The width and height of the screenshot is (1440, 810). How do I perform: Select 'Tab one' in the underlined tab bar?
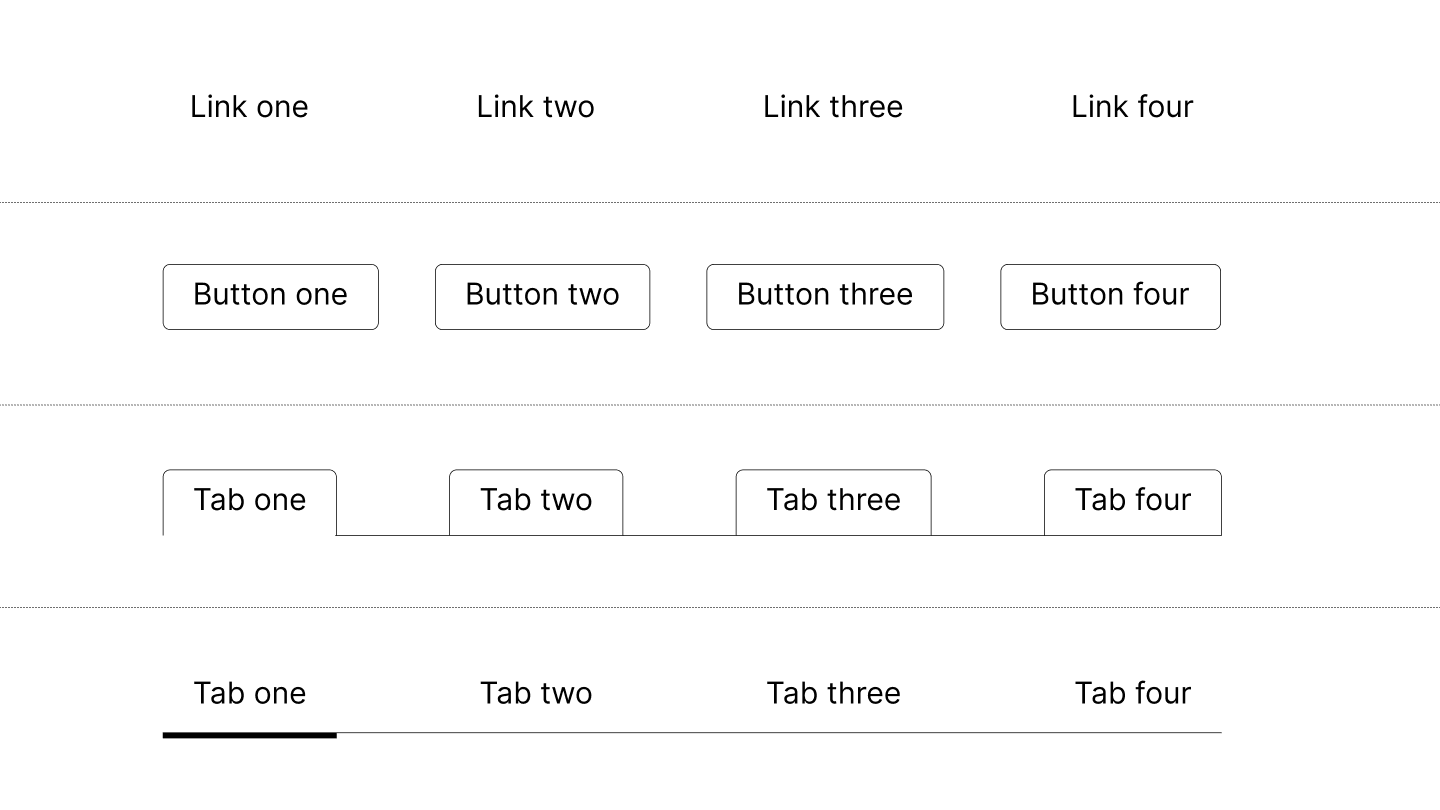[x=249, y=693]
